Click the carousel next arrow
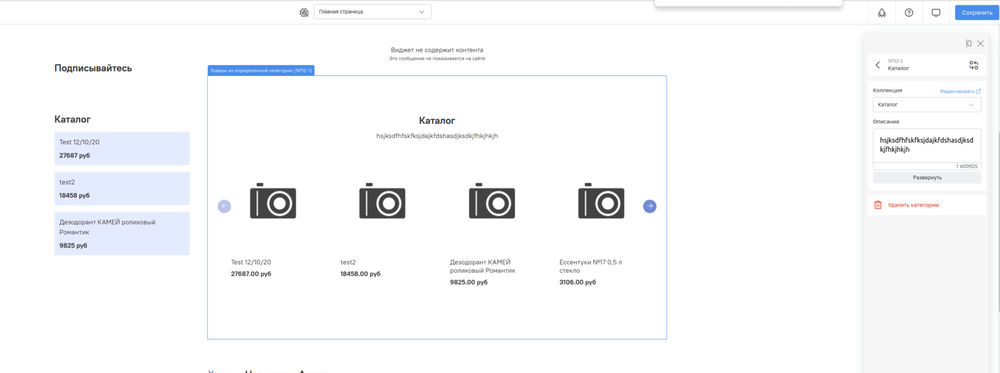This screenshot has height=373, width=1000. [649, 206]
